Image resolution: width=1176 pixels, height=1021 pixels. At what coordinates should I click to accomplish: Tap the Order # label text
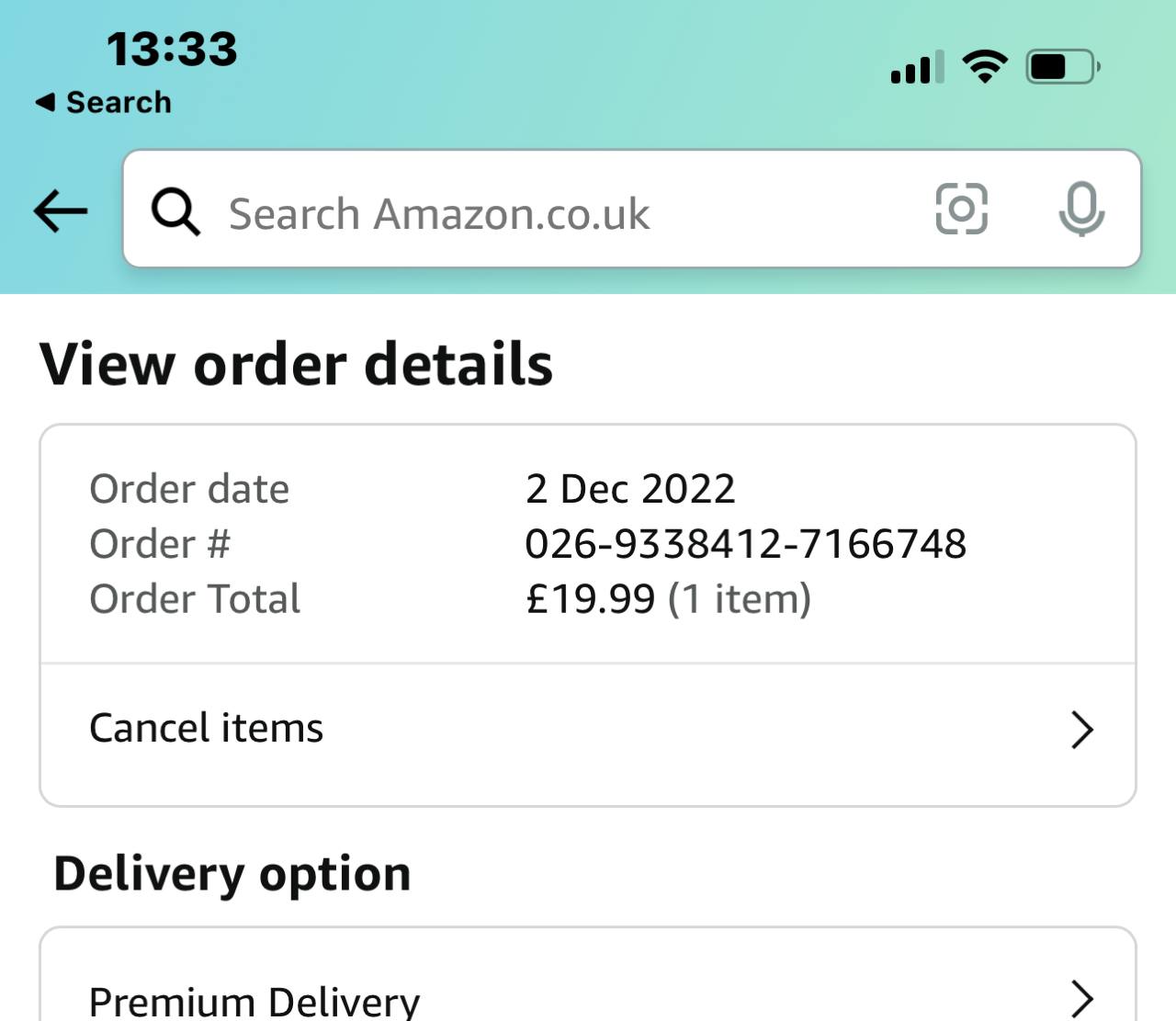[x=160, y=544]
